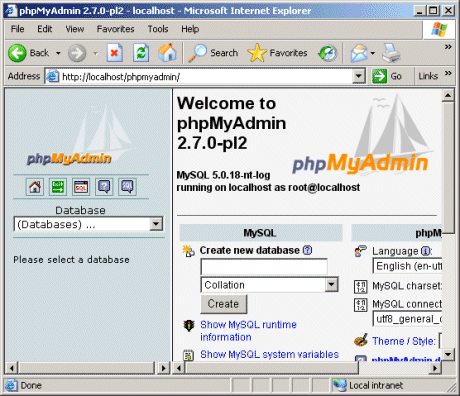460x396 pixels.
Task: Open the Mail options dropdown arrow
Action: (x=373, y=53)
